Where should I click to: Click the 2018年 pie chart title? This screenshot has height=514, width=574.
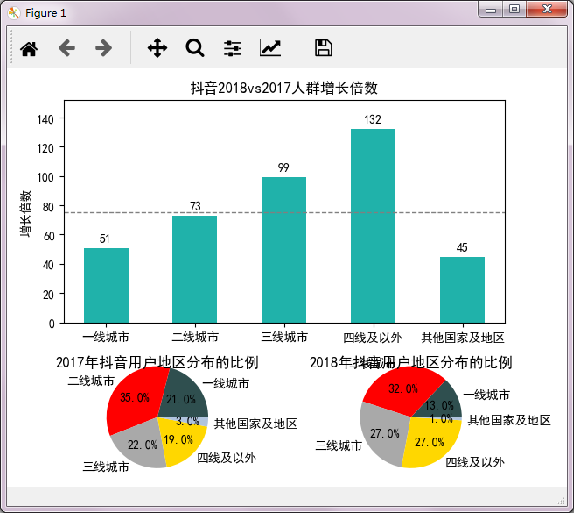tap(411, 362)
